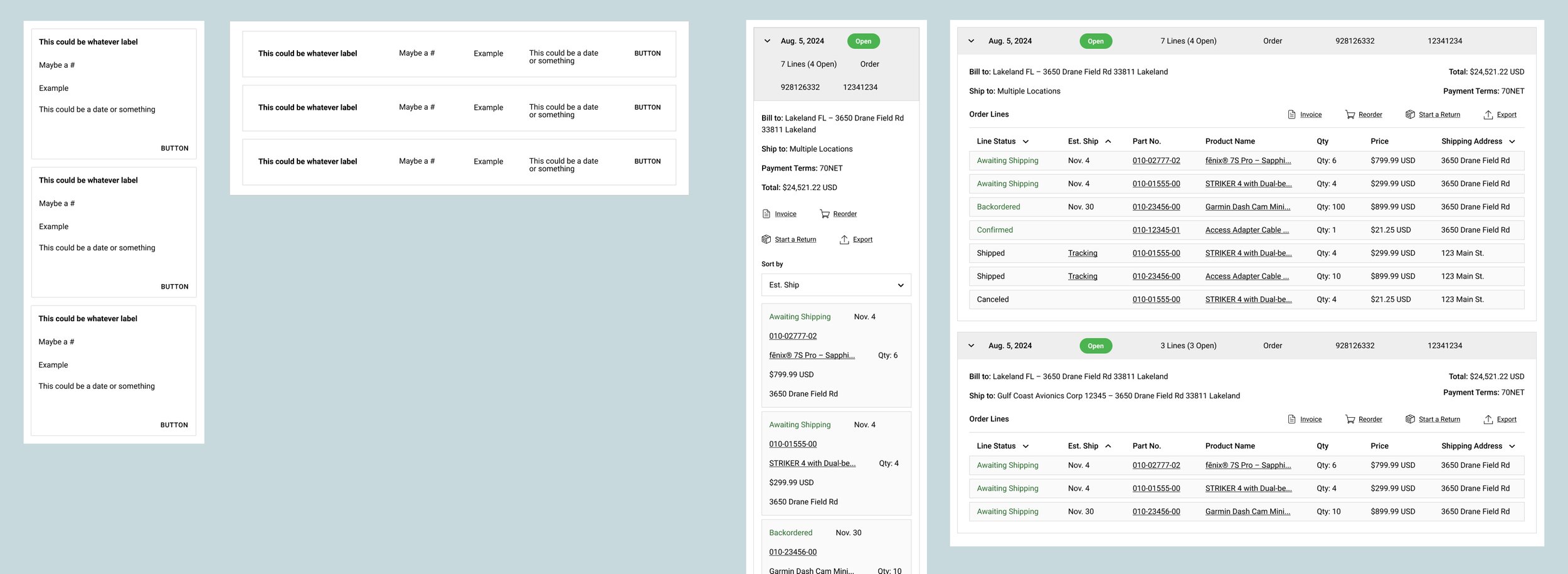Screen dimensions: 1568x574
Task: Open STRIKER 4 with Dual-be link in mobile panel
Action: point(812,464)
